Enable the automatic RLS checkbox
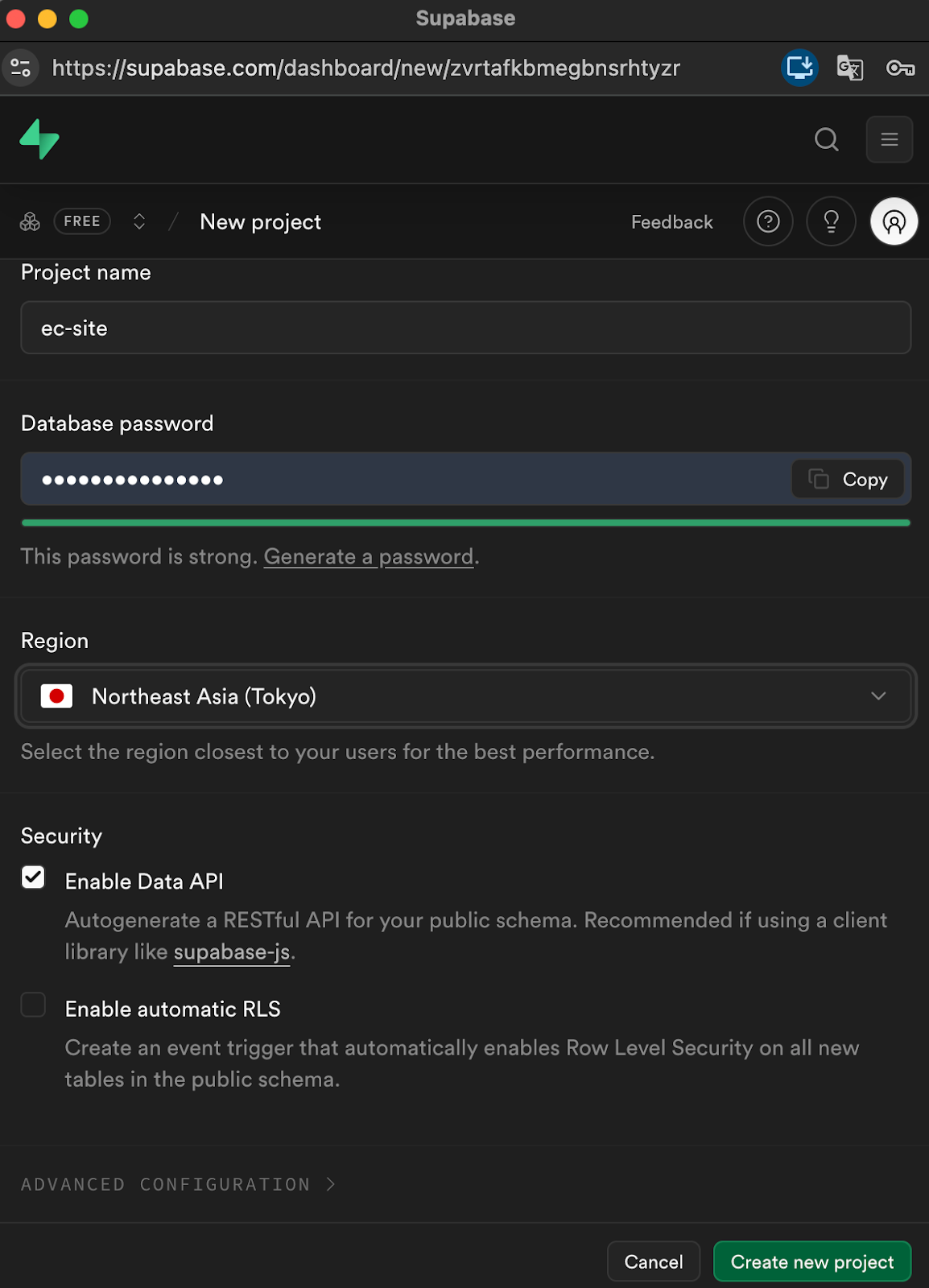The width and height of the screenshot is (929, 1288). click(x=33, y=1005)
